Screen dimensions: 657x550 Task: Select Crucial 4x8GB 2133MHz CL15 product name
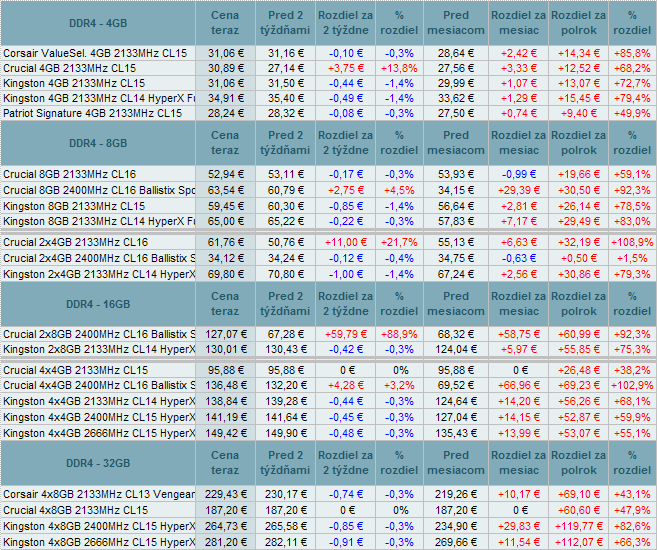point(75,510)
